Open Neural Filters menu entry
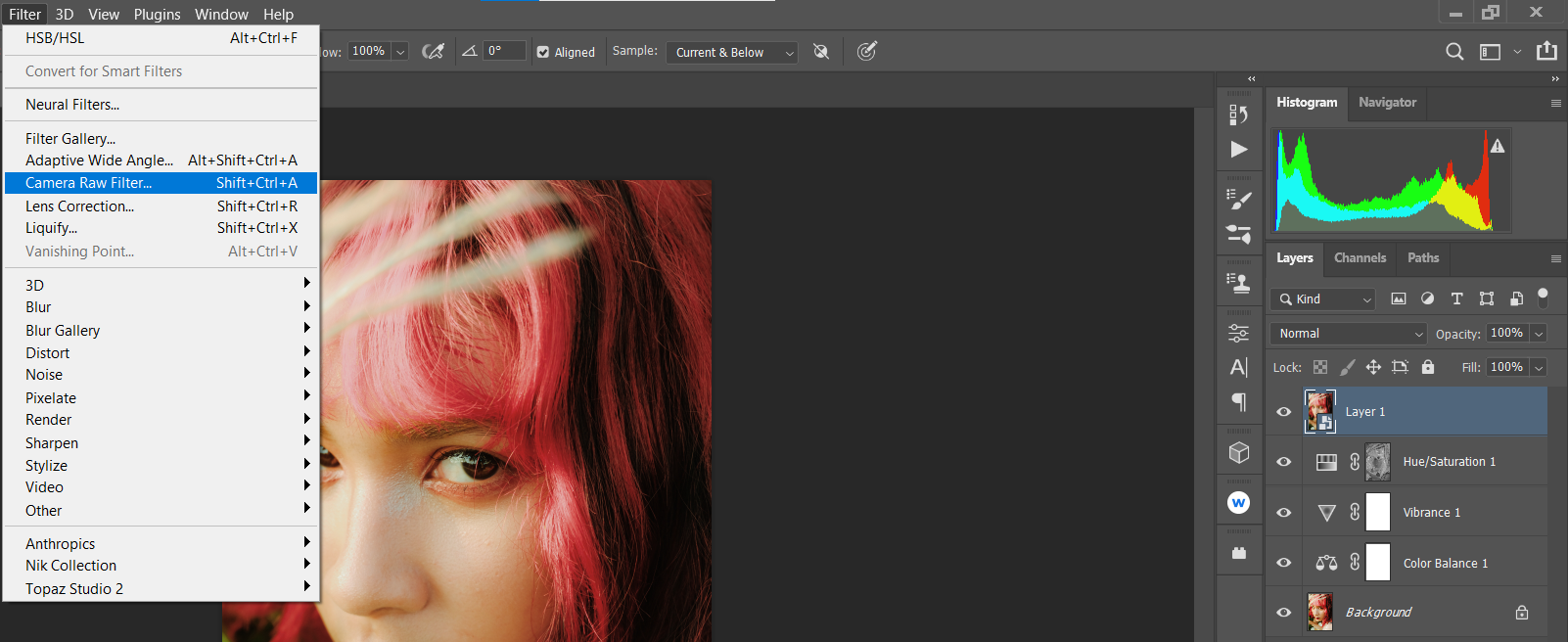1568x642 pixels. tap(161, 105)
